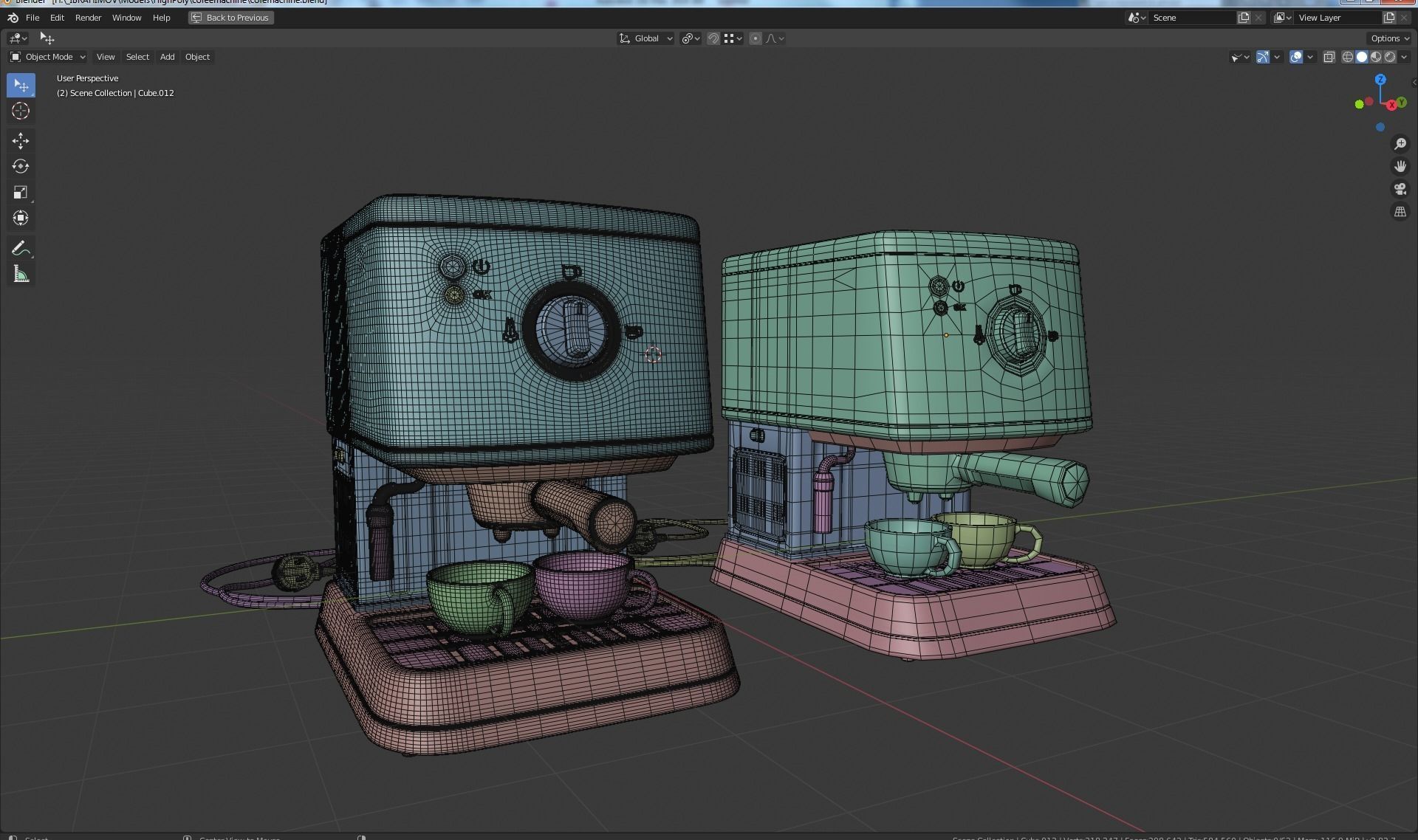Viewport: 1418px width, 840px height.
Task: Expand shading options arrow
Action: [x=1404, y=57]
